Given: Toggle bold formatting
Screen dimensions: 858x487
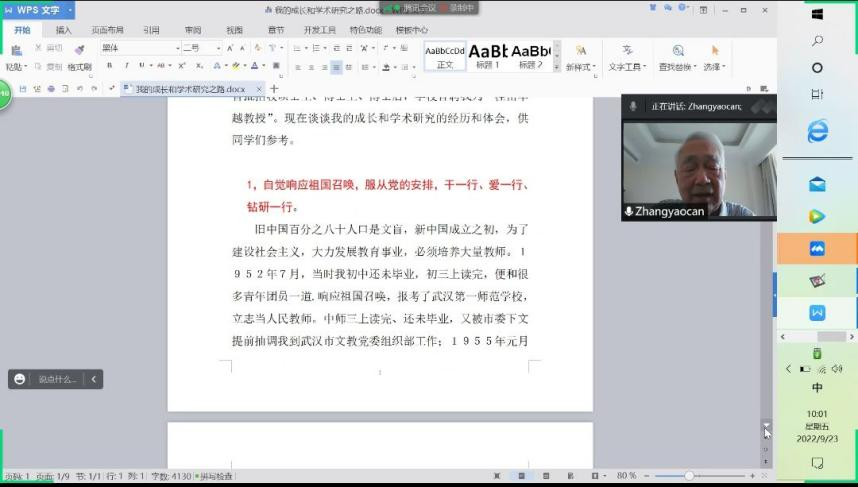Looking at the screenshot, I should tap(110, 66).
